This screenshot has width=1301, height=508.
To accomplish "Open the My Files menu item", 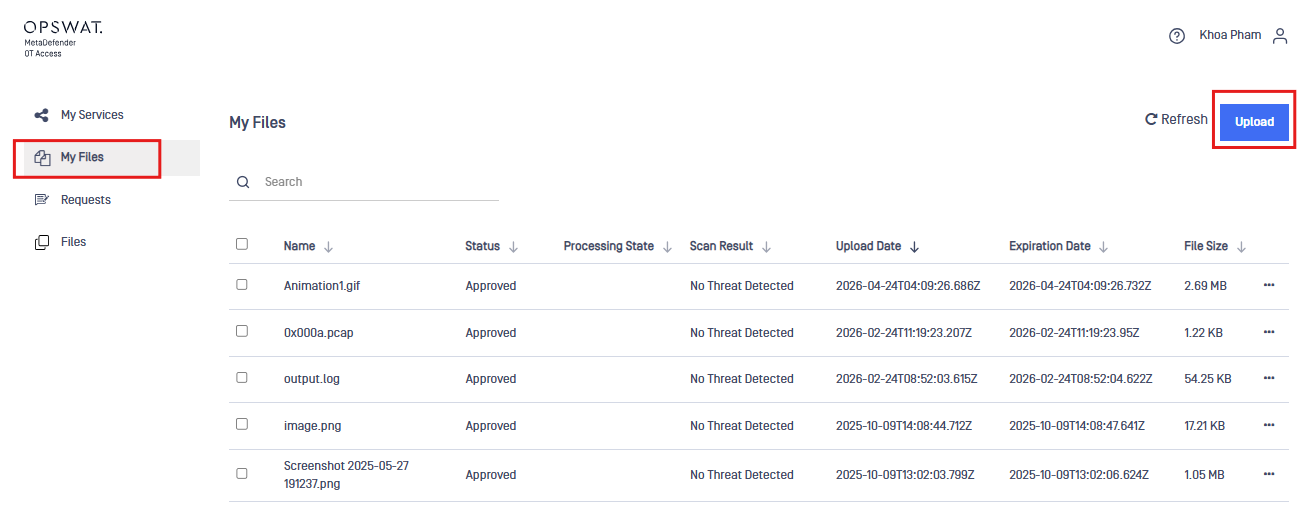I will click(x=82, y=157).
